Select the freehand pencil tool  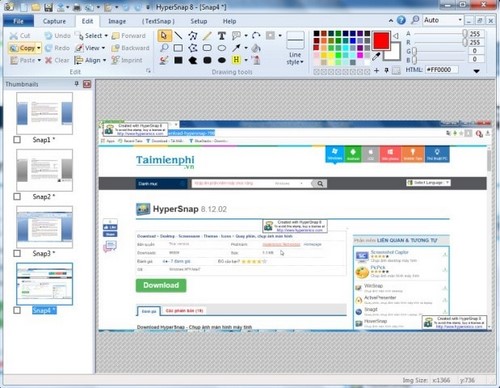coord(207,35)
